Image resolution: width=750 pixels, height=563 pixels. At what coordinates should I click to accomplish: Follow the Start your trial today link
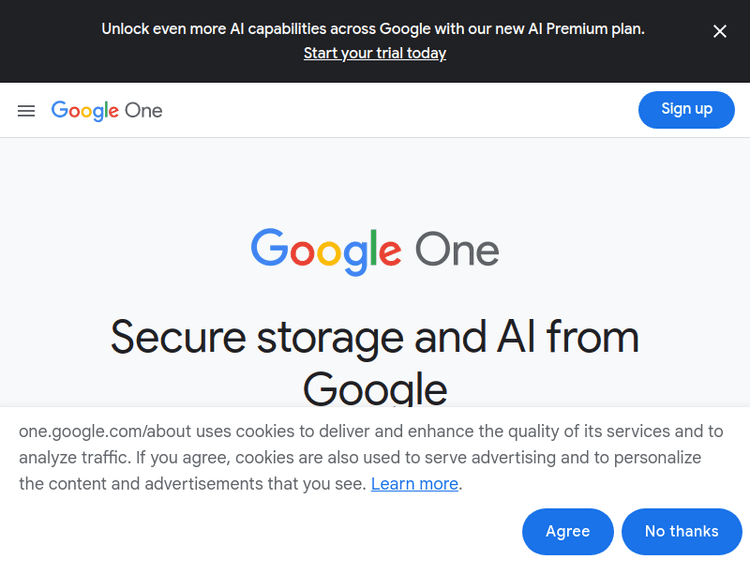coord(375,53)
